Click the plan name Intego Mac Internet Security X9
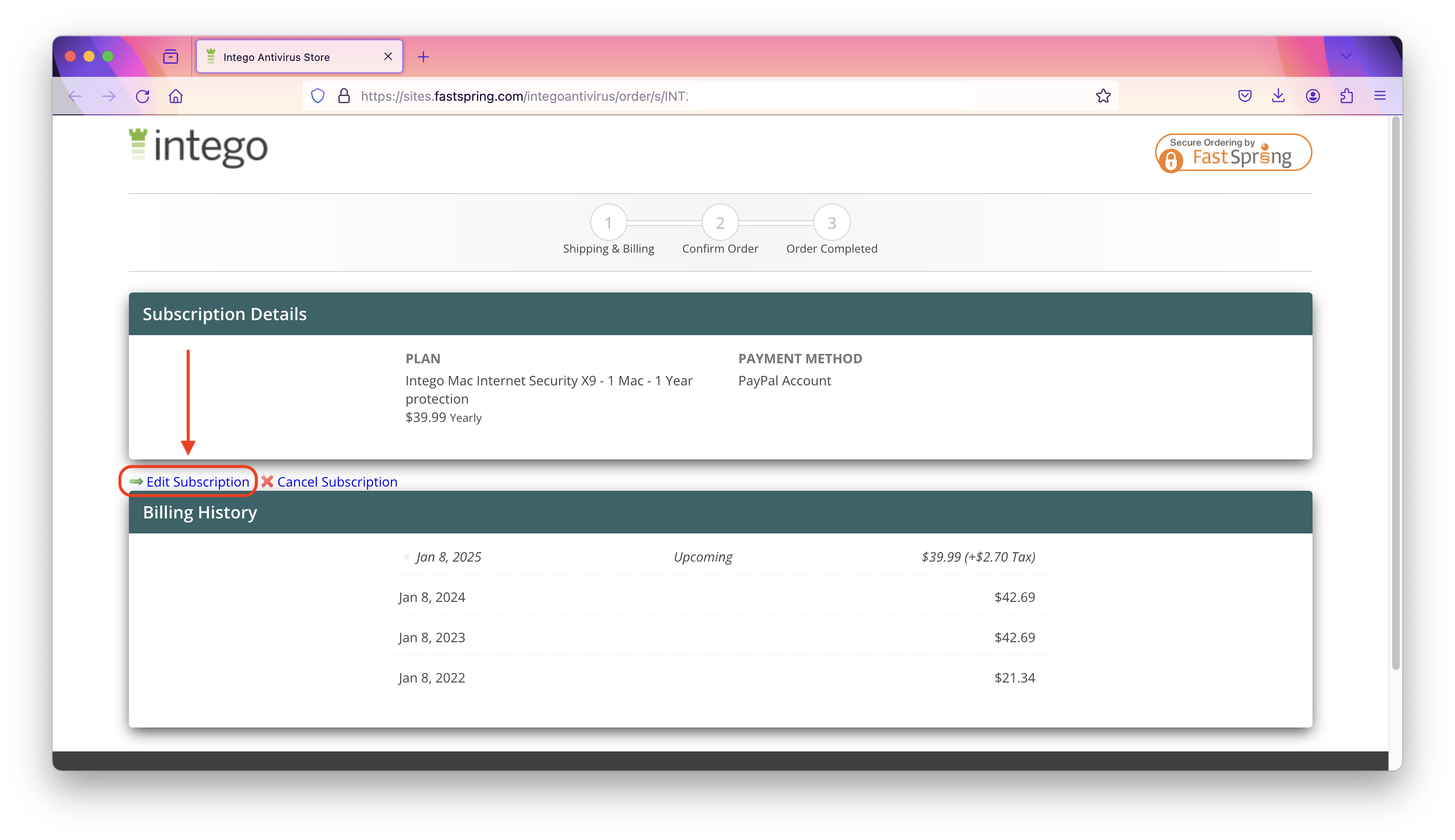1455x840 pixels. (x=548, y=390)
